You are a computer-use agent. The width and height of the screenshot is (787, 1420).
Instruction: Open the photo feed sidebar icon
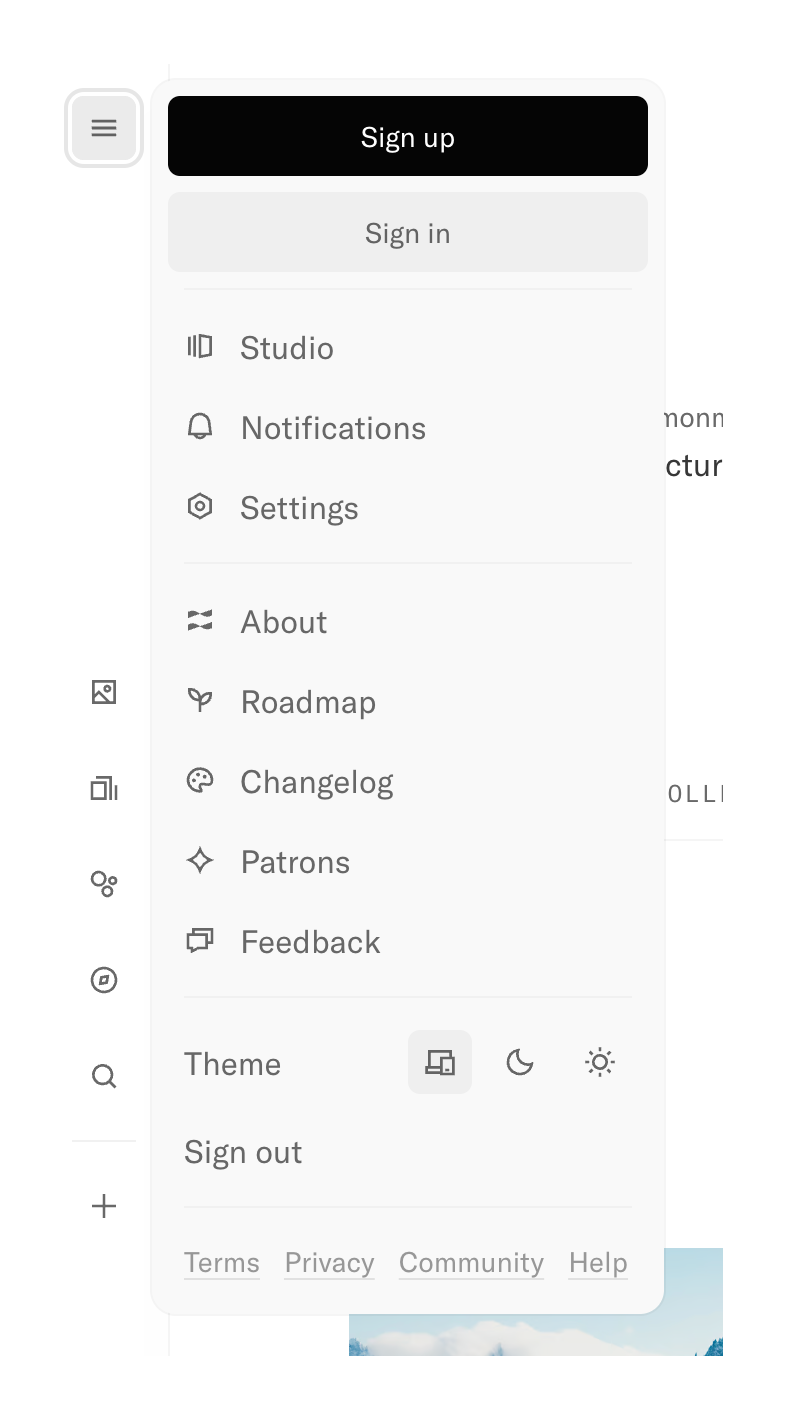104,692
